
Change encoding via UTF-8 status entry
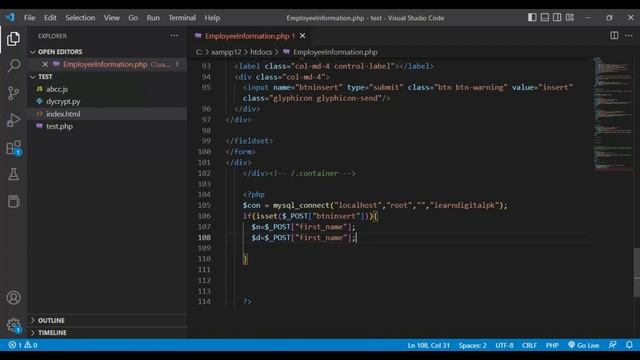504,345
